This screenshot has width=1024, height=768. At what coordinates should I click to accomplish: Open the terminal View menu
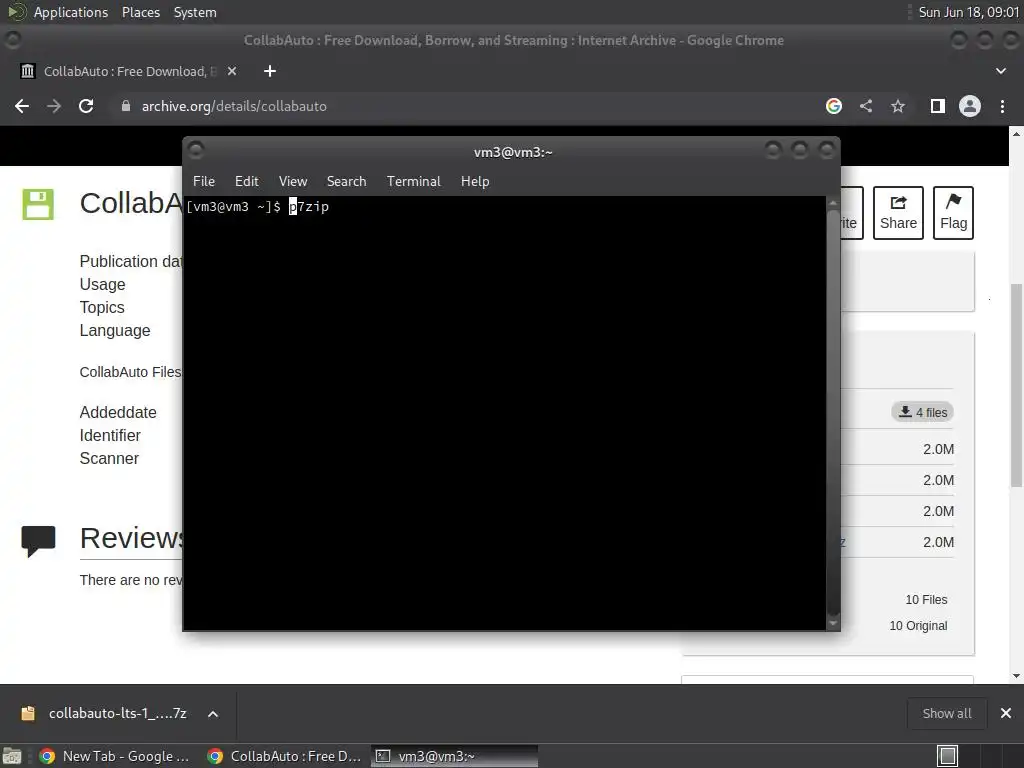pos(293,182)
